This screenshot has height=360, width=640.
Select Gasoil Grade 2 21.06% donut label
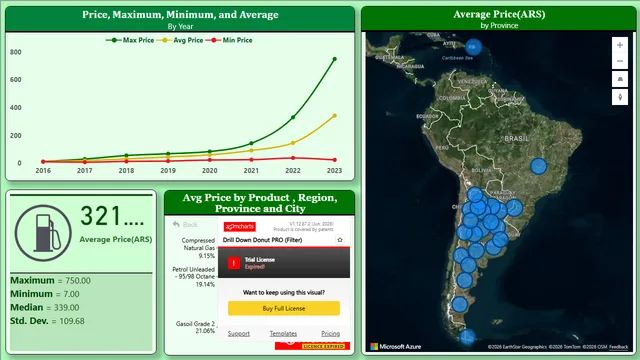point(196,327)
